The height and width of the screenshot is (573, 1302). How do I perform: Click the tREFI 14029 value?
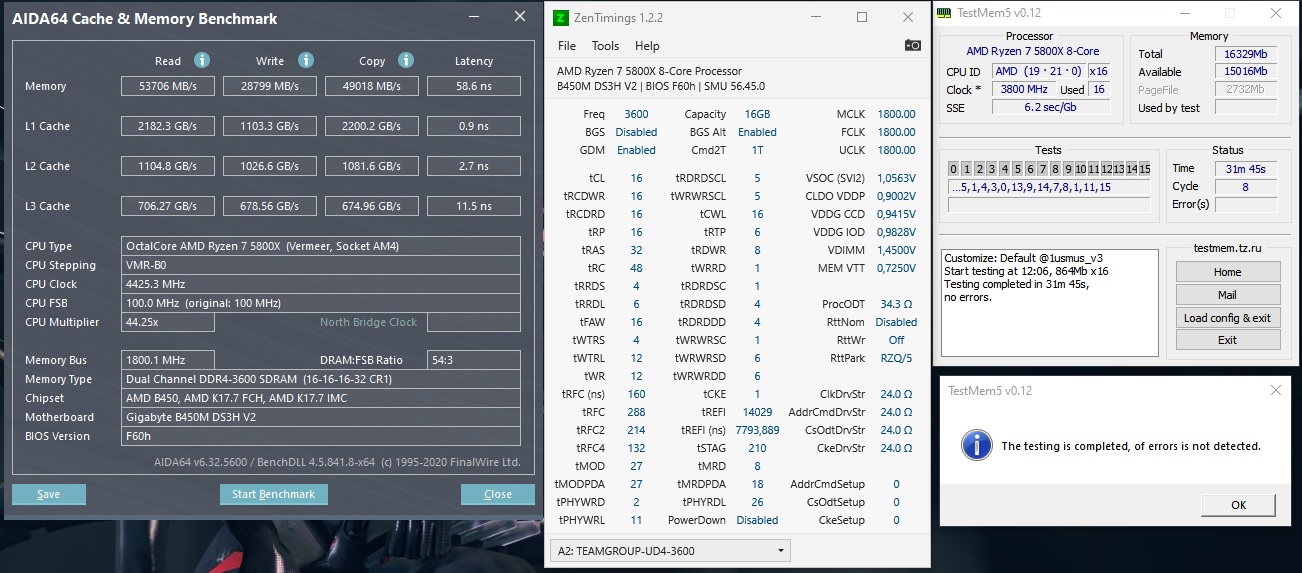click(757, 412)
